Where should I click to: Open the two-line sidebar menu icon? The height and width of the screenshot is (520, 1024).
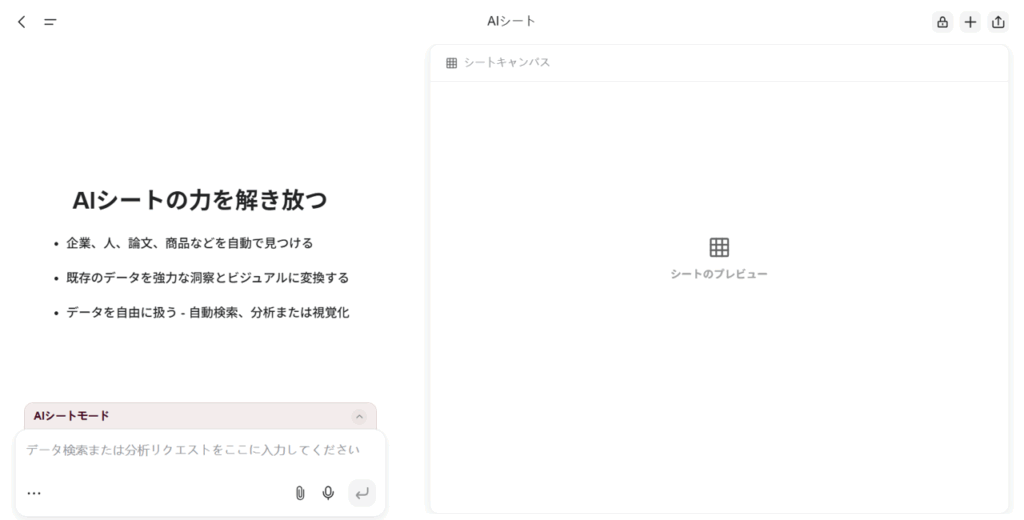coord(50,22)
